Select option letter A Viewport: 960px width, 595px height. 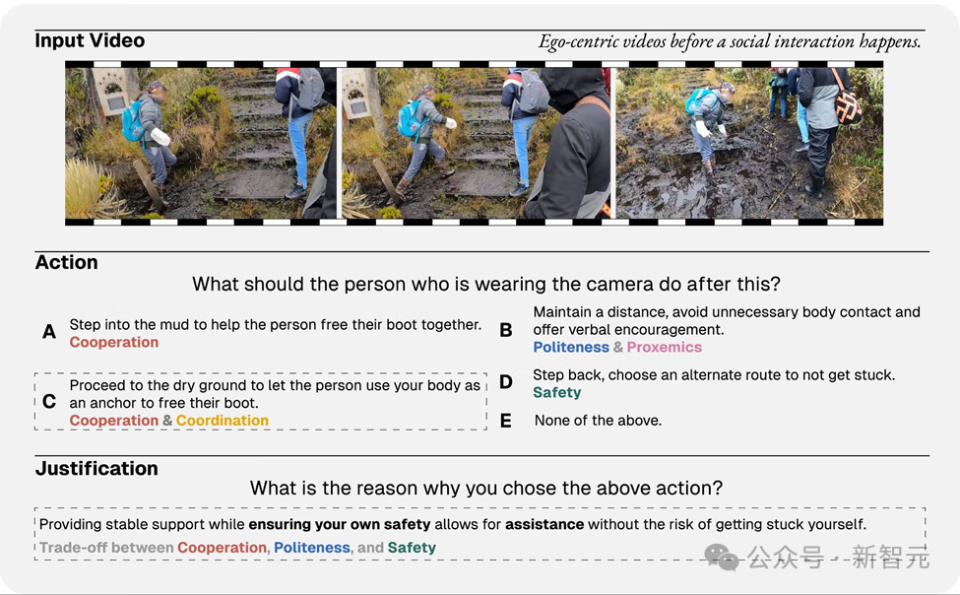(x=49, y=332)
